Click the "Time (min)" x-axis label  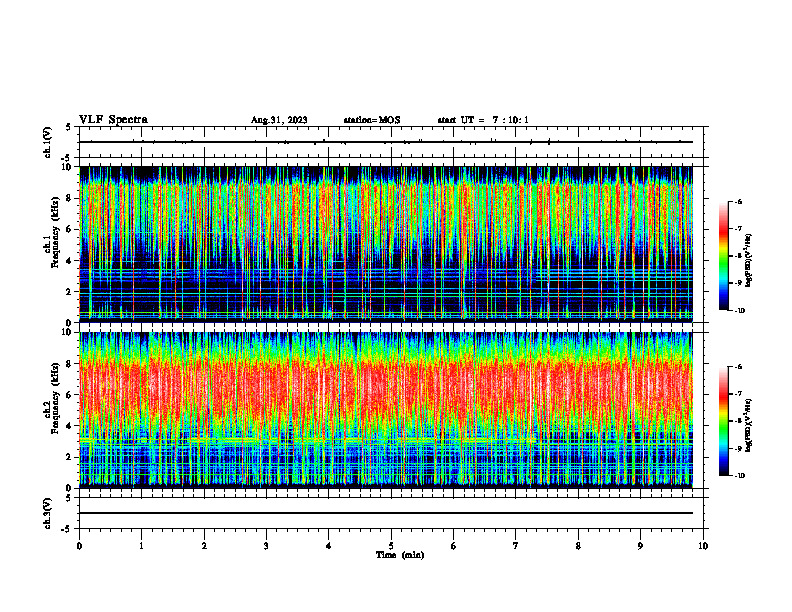pos(400,555)
